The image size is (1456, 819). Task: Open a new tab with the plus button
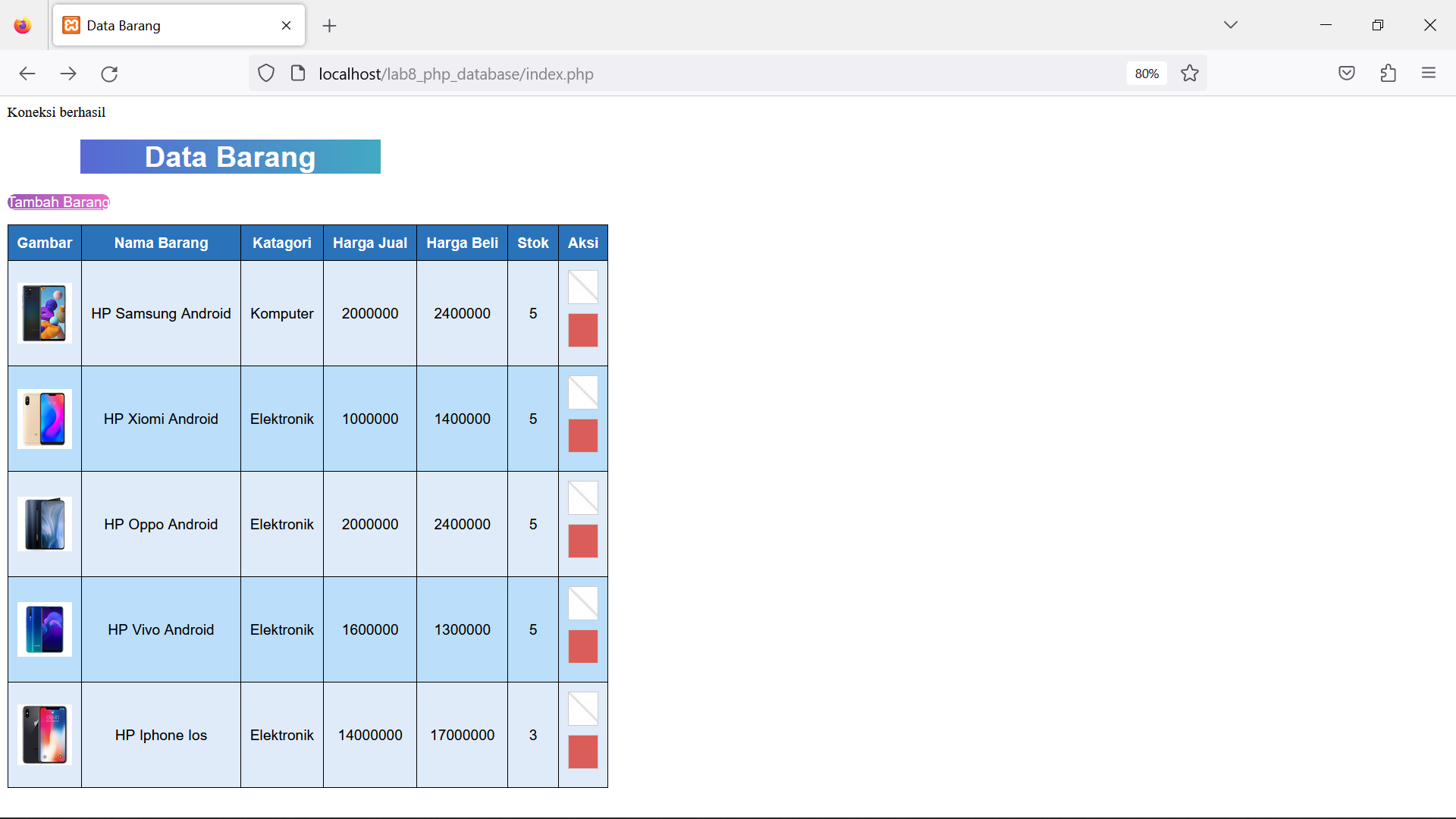pos(329,26)
